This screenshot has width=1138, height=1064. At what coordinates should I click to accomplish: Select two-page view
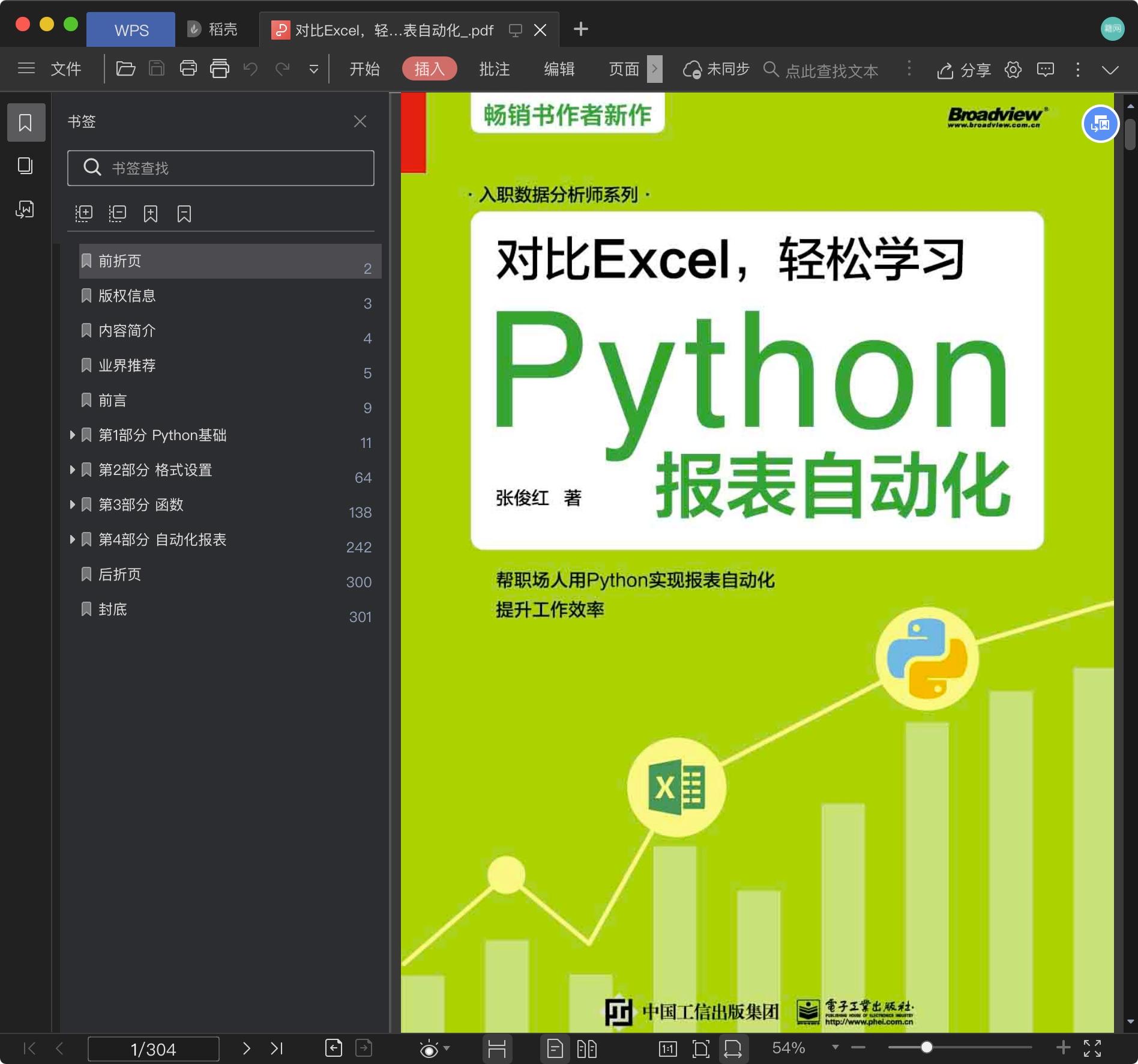tap(586, 1049)
